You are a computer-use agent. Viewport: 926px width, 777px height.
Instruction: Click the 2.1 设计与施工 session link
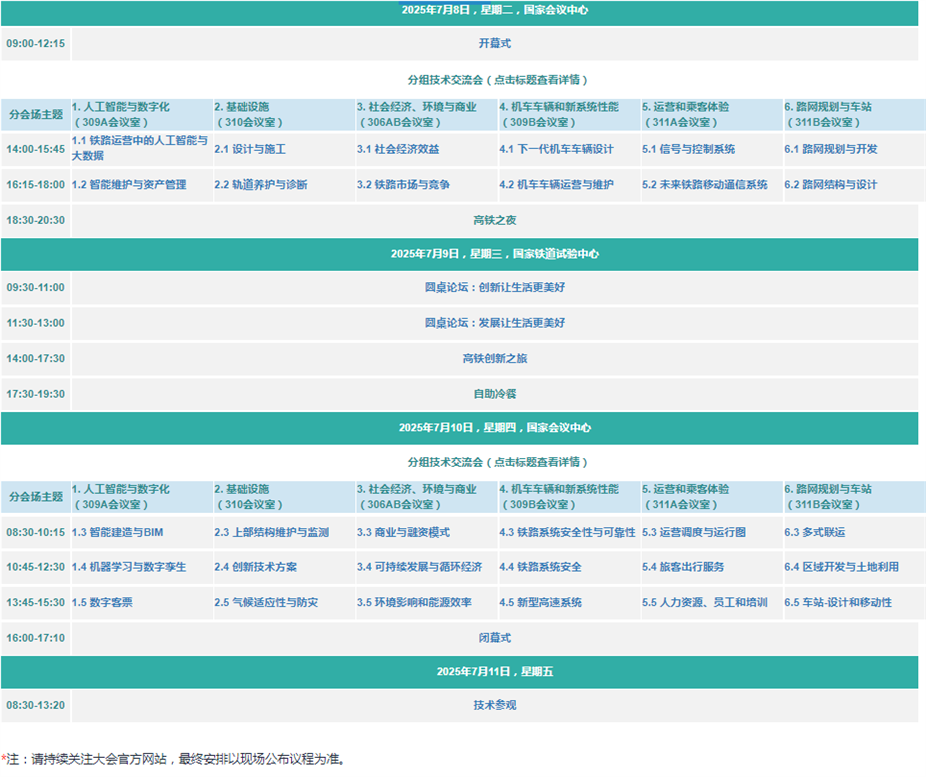coord(250,149)
